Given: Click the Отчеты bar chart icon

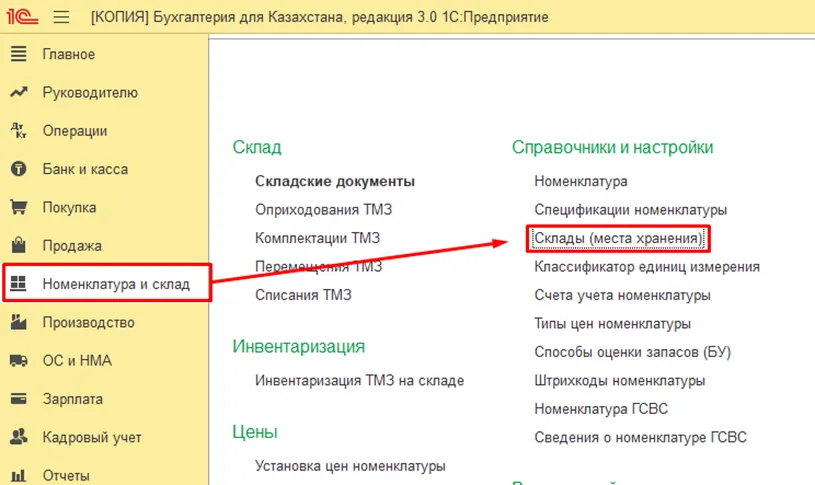Looking at the screenshot, I should click(19, 475).
